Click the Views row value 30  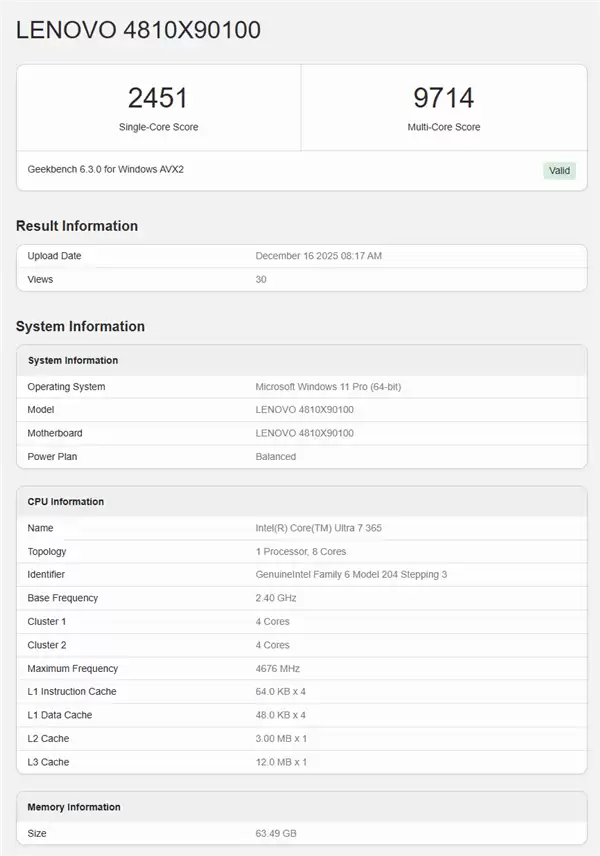(x=261, y=279)
